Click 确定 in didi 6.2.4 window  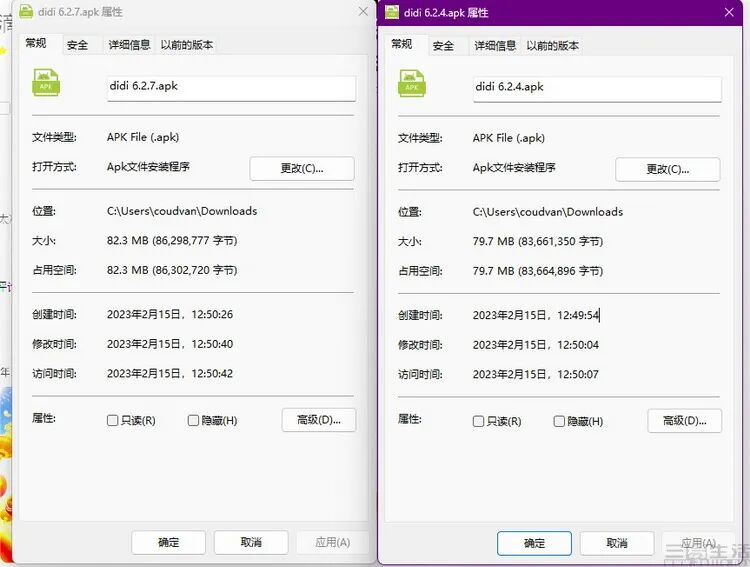click(534, 543)
